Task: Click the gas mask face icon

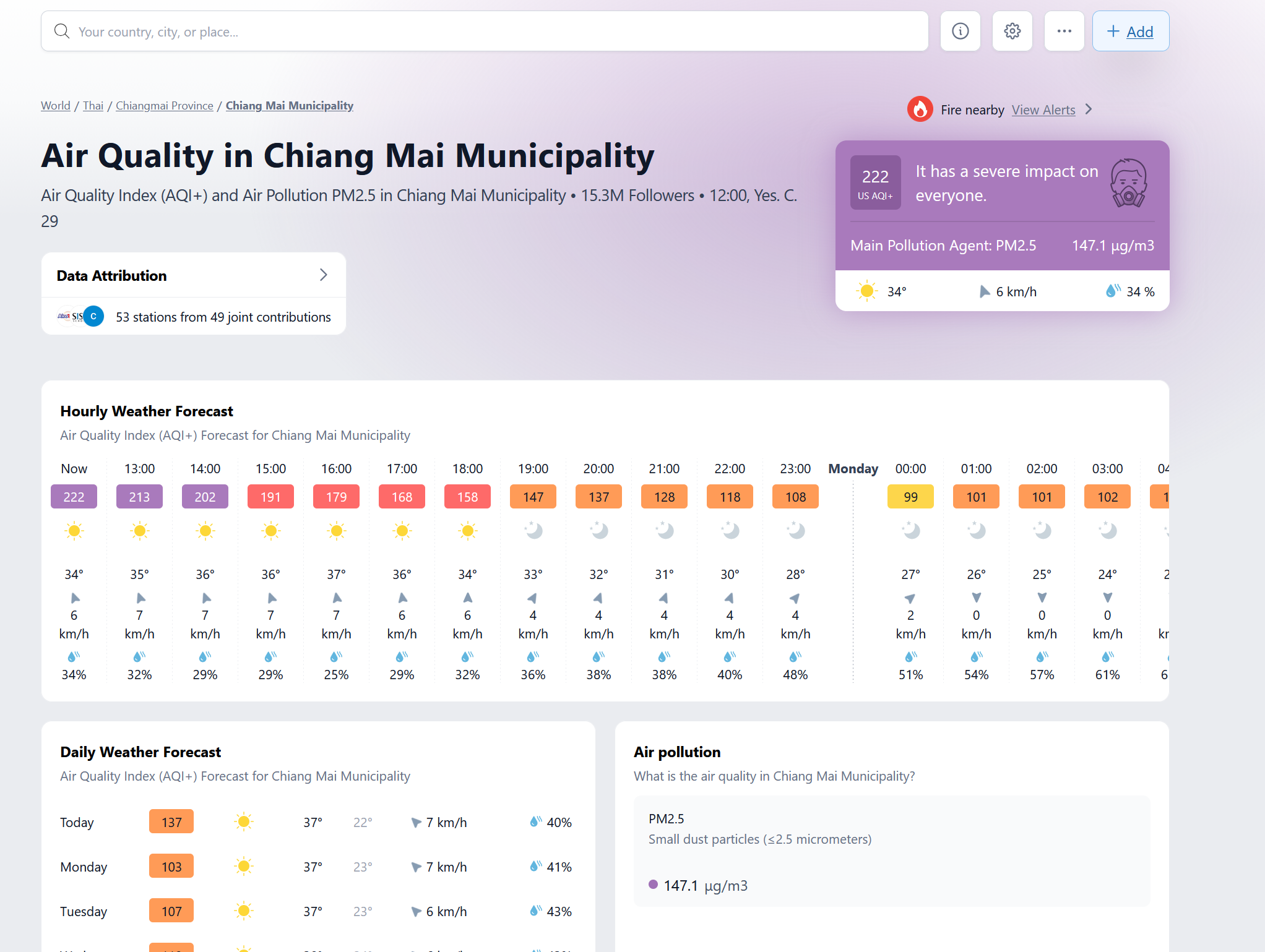Action: tap(1128, 183)
